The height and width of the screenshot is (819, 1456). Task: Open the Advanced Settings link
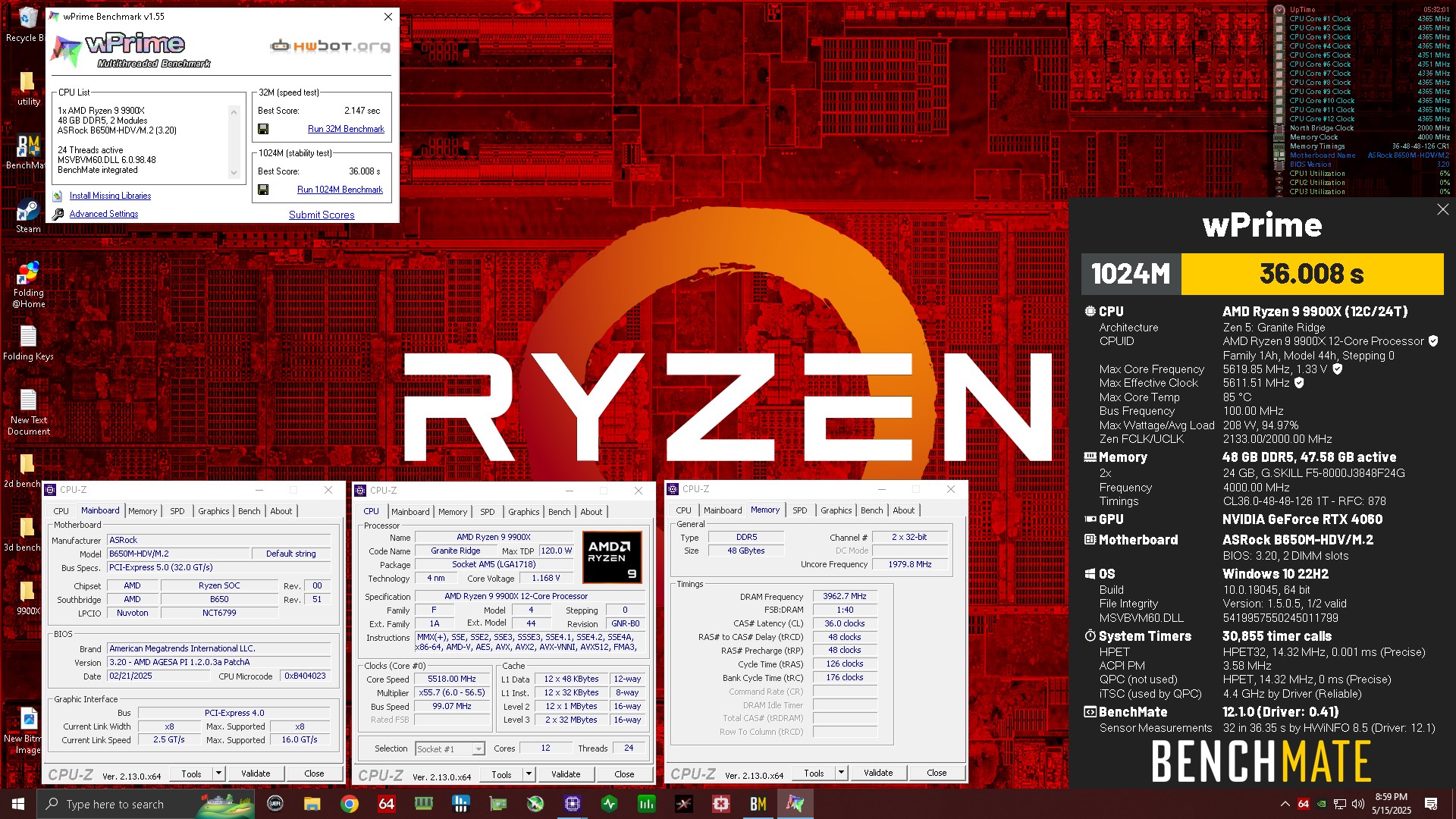(x=104, y=214)
